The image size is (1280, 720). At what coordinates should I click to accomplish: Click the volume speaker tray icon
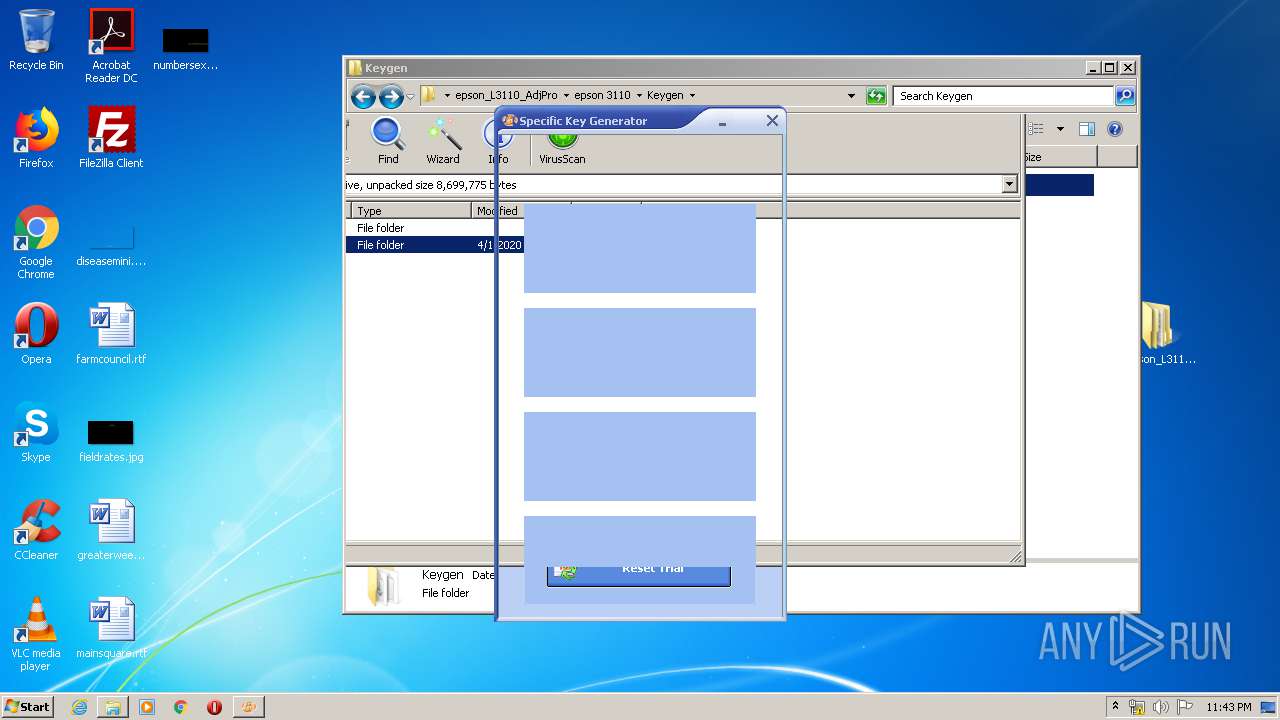pos(1160,707)
